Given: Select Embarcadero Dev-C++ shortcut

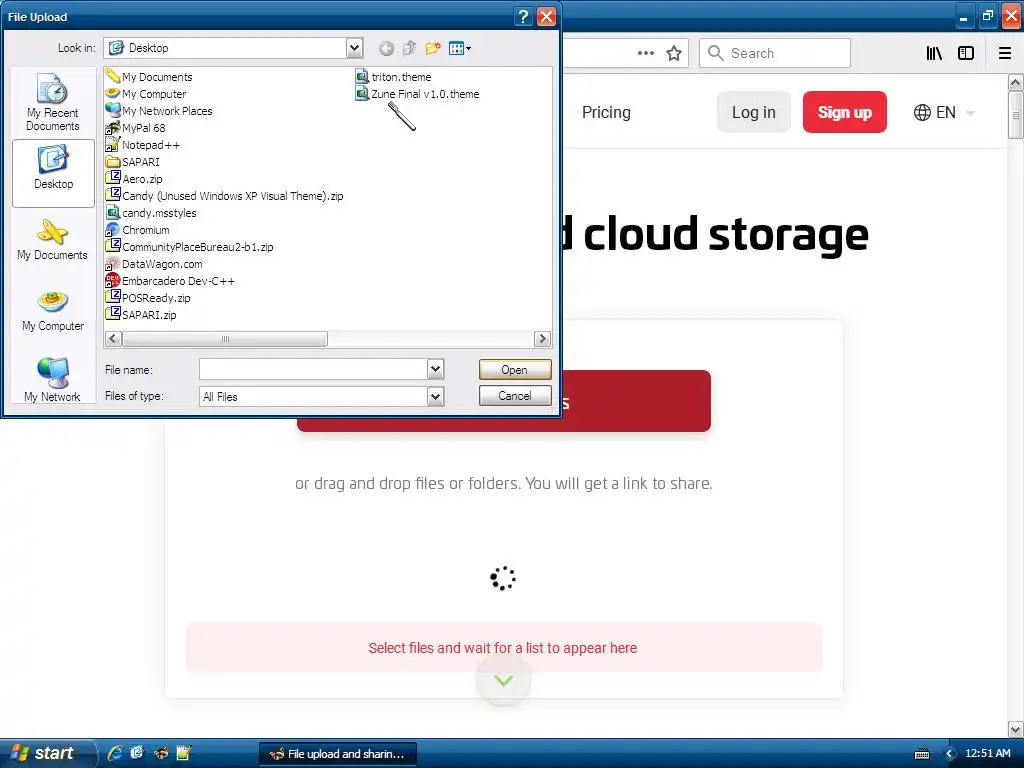Looking at the screenshot, I should [170, 281].
